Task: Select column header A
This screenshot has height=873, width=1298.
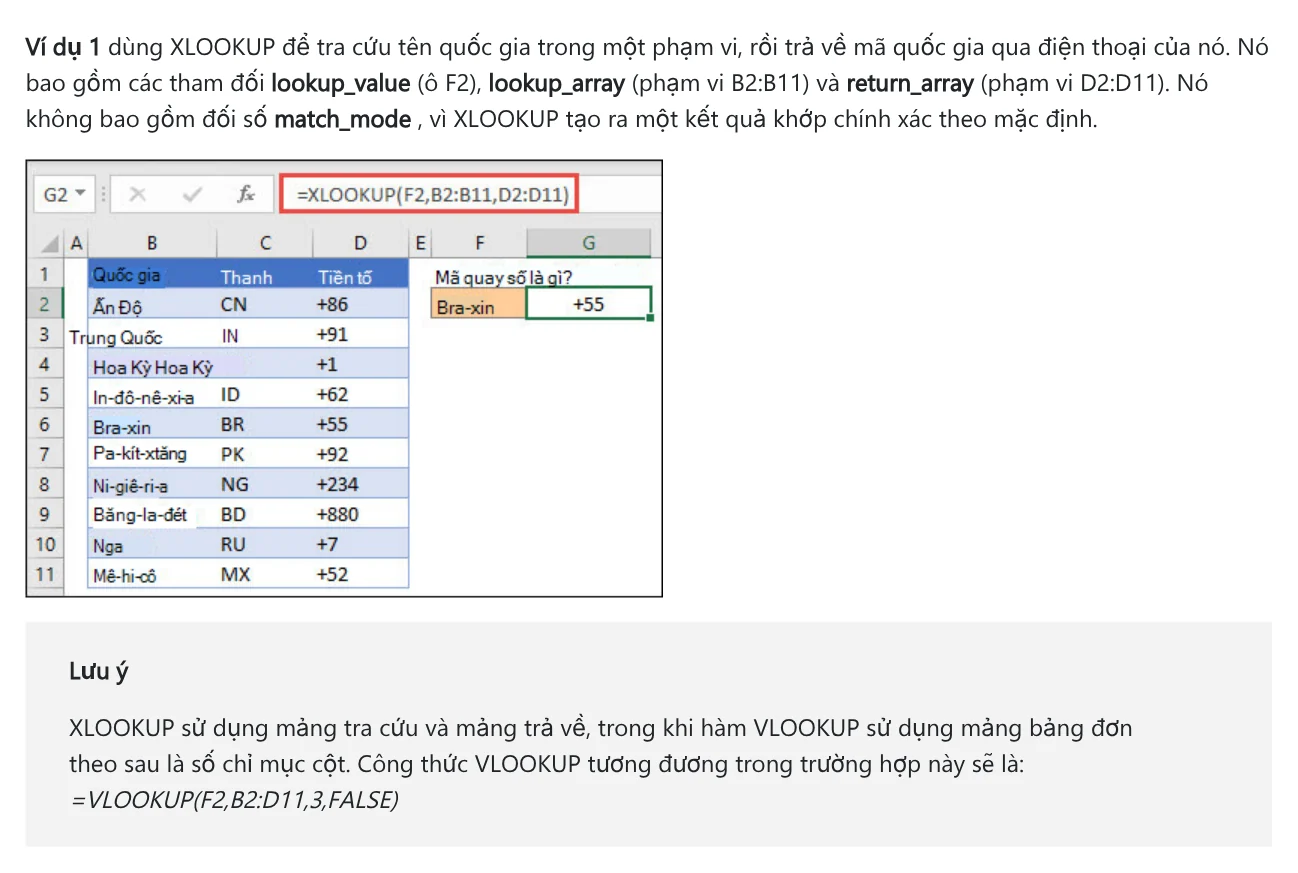Action: 75,243
